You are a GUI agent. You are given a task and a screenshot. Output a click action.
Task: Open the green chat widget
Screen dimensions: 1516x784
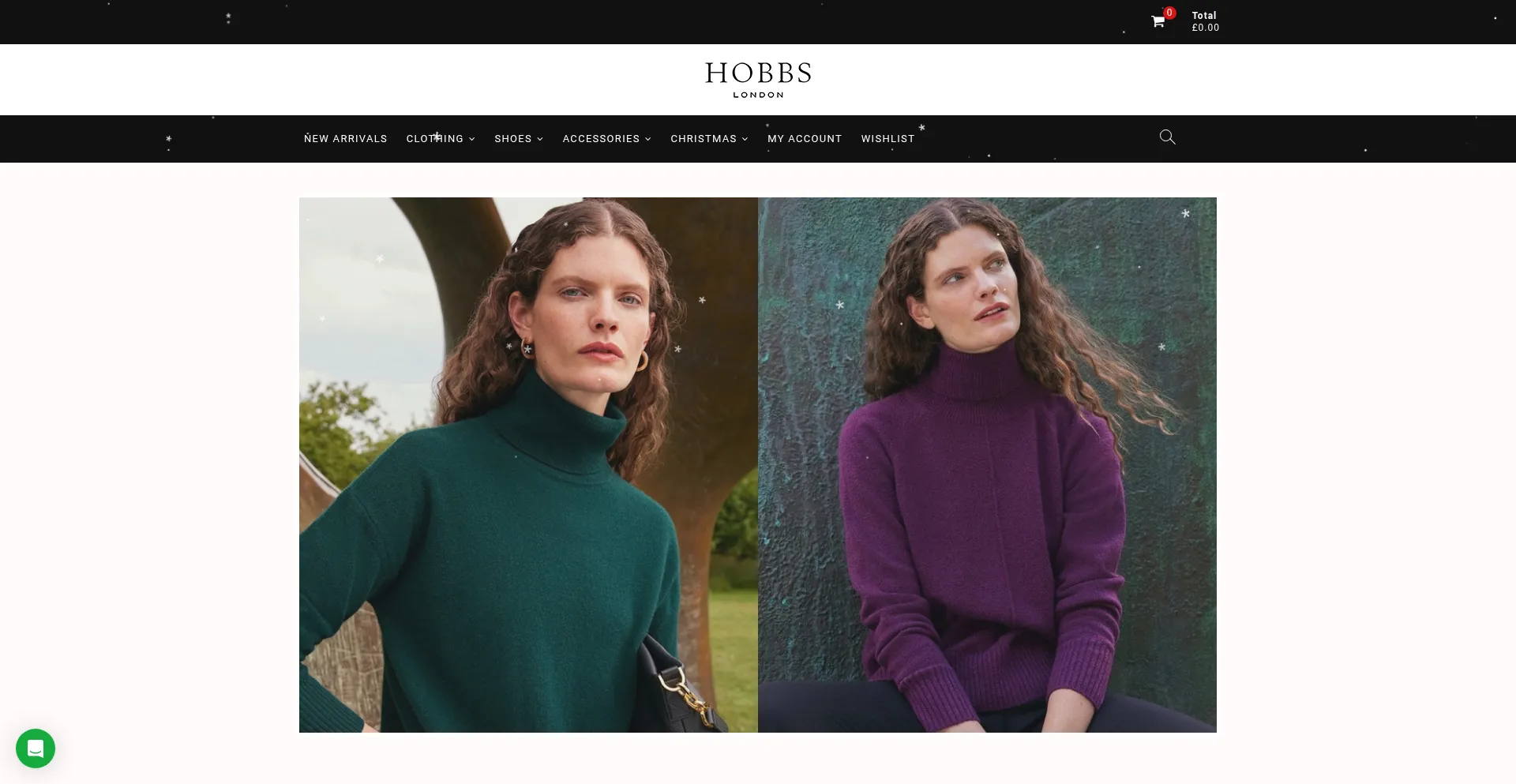(x=36, y=748)
